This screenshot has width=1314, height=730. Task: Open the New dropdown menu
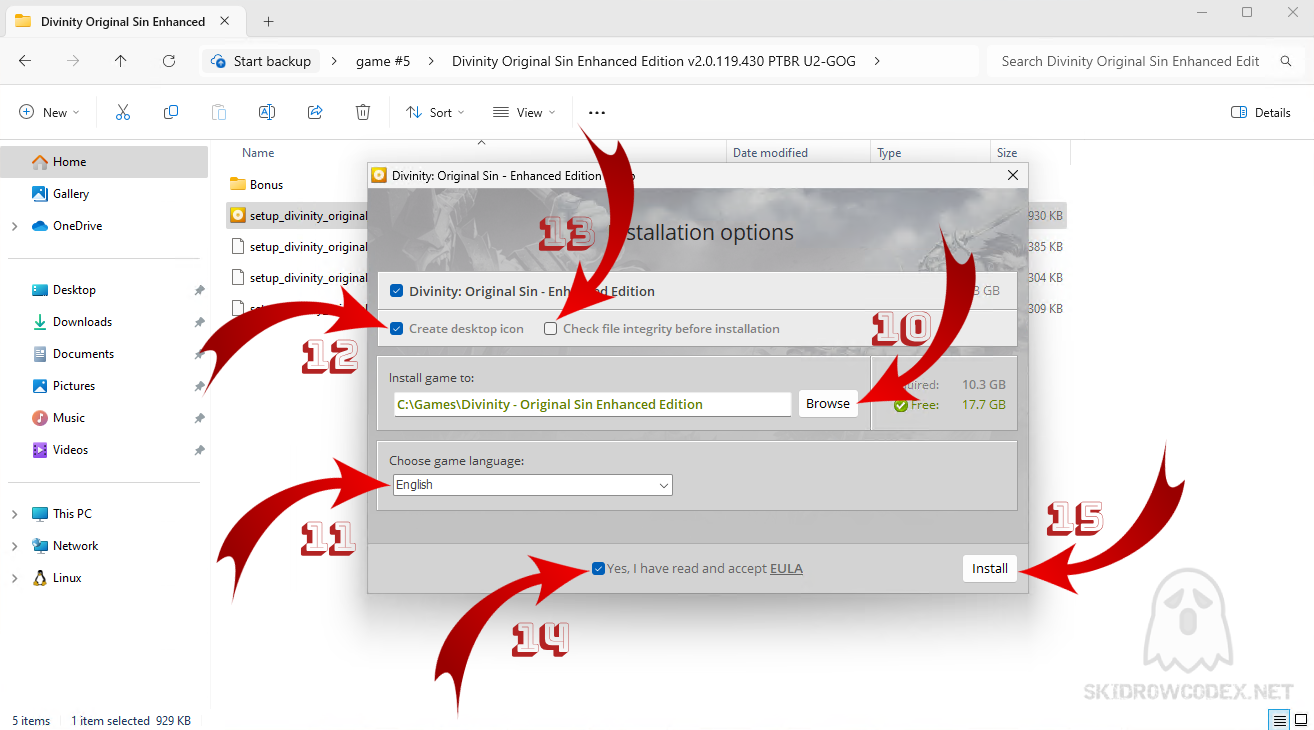tap(49, 113)
